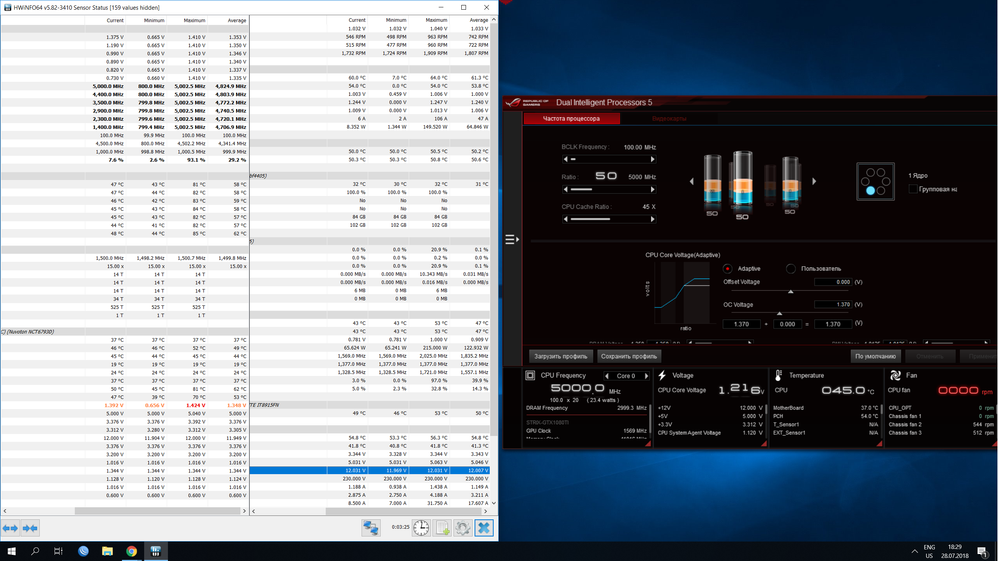Image resolution: width=999 pixels, height=561 pixels.
Task: Open Windows Start menu
Action: [x=11, y=551]
